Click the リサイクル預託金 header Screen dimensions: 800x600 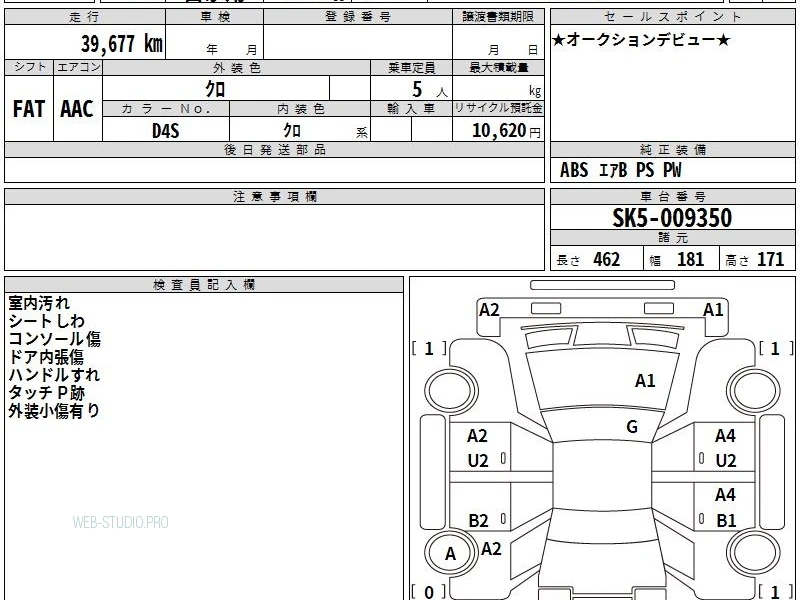[498, 108]
